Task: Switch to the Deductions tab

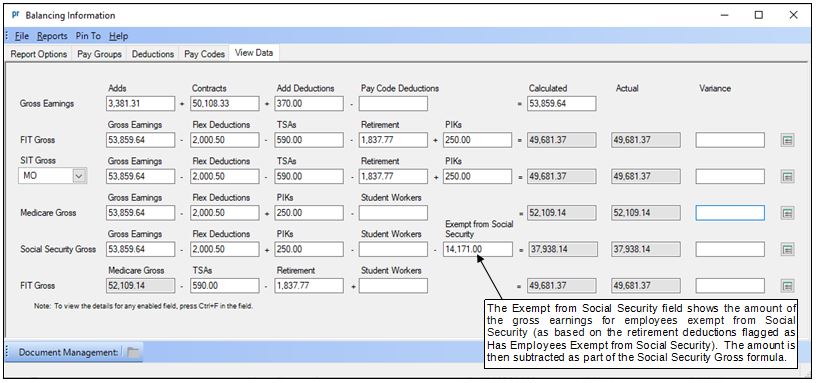Action: [x=152, y=54]
